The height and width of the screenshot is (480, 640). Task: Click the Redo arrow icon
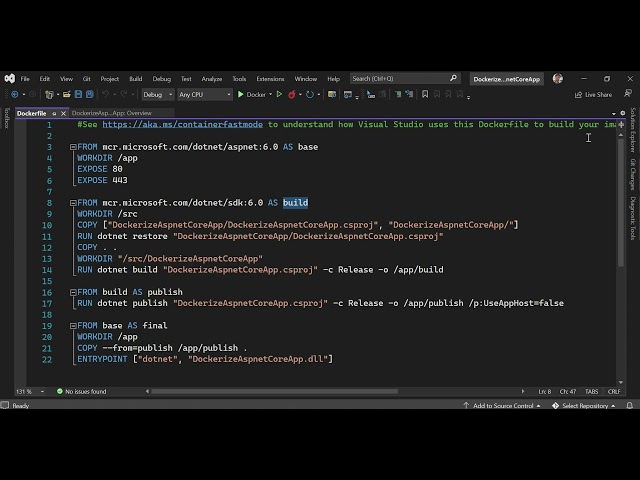[x=124, y=95]
